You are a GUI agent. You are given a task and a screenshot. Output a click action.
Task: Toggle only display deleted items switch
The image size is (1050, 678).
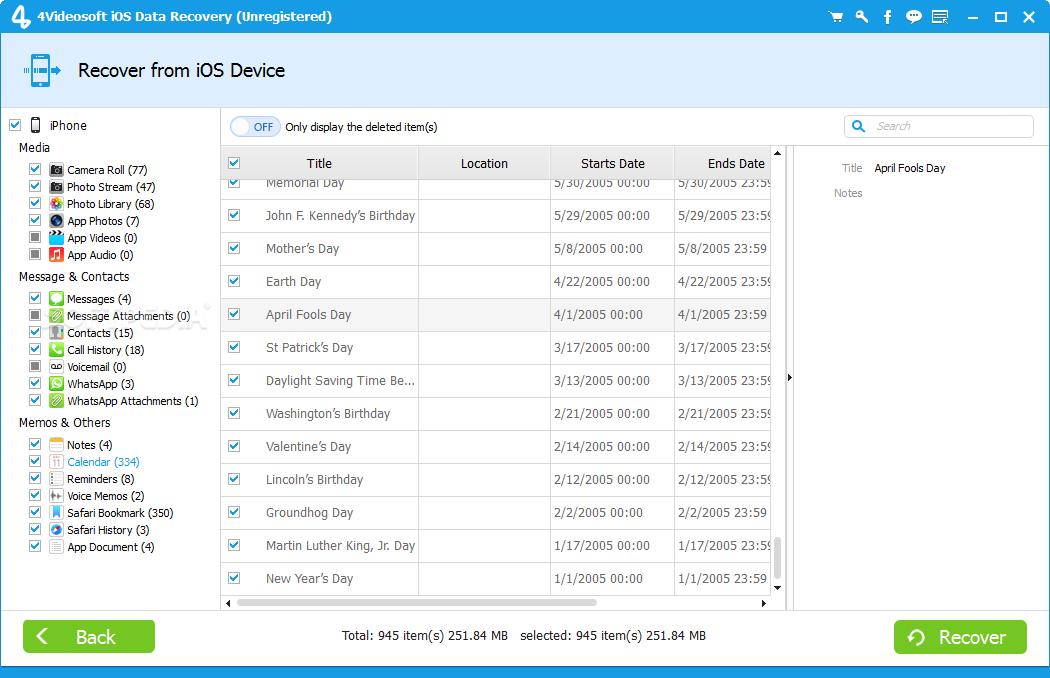(255, 127)
